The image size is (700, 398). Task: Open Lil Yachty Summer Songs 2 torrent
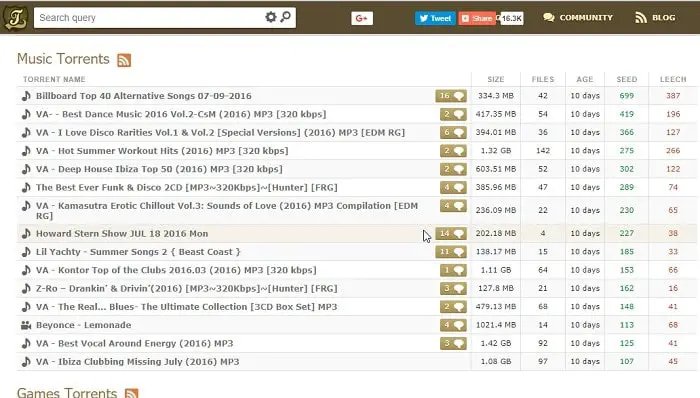point(138,252)
